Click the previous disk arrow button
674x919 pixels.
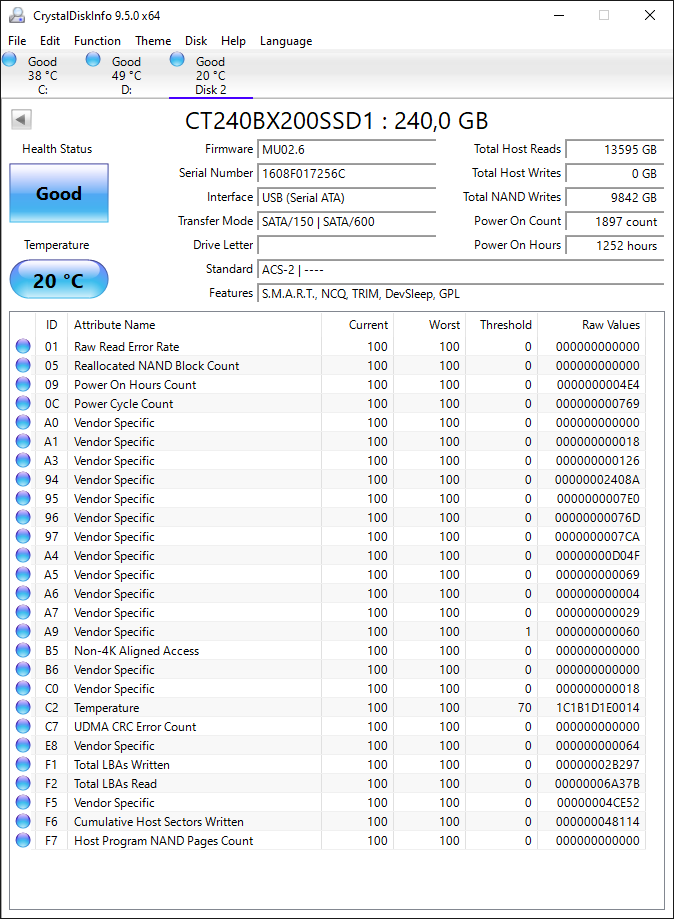21,120
